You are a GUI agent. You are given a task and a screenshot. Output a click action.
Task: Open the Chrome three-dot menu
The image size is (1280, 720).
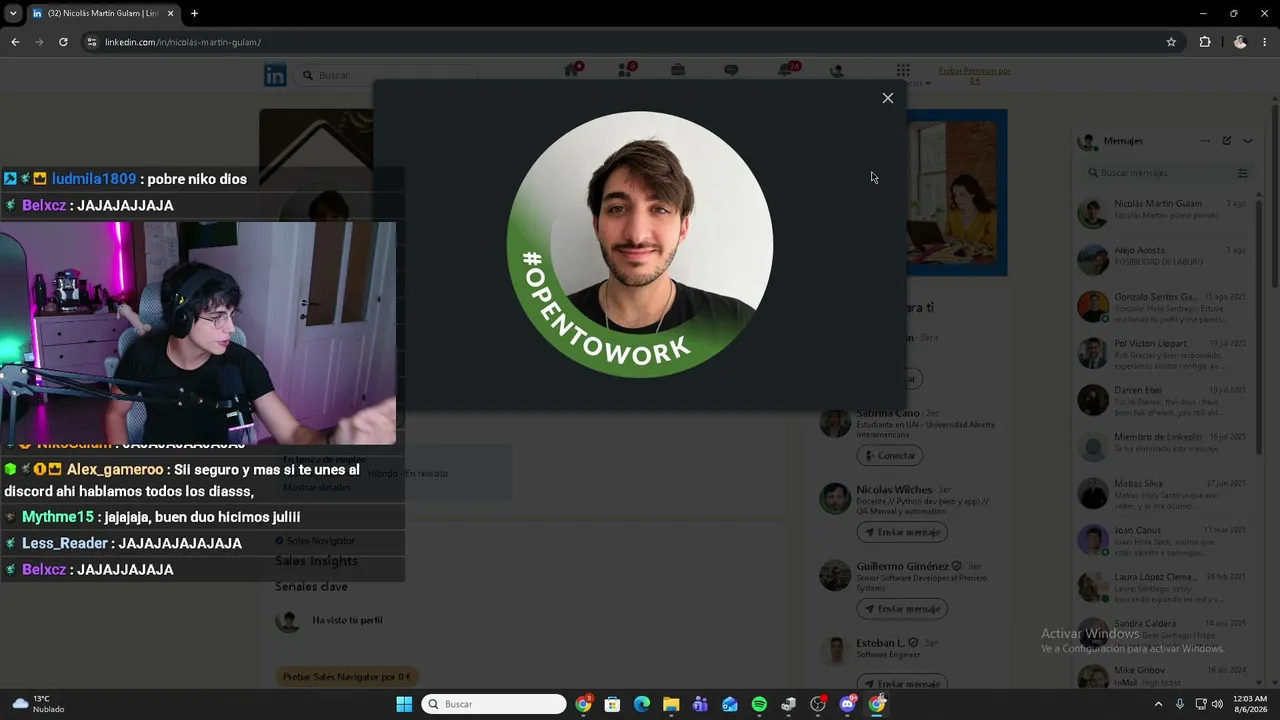pyautogui.click(x=1266, y=42)
